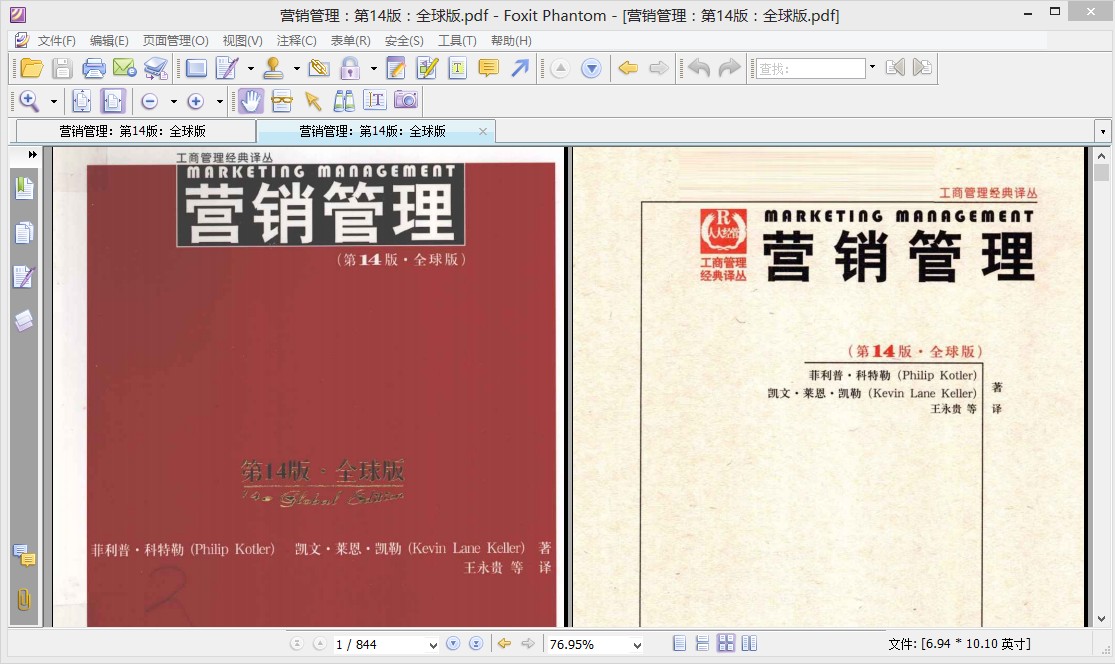Switch to the first 营销管理 document tab

[136, 132]
